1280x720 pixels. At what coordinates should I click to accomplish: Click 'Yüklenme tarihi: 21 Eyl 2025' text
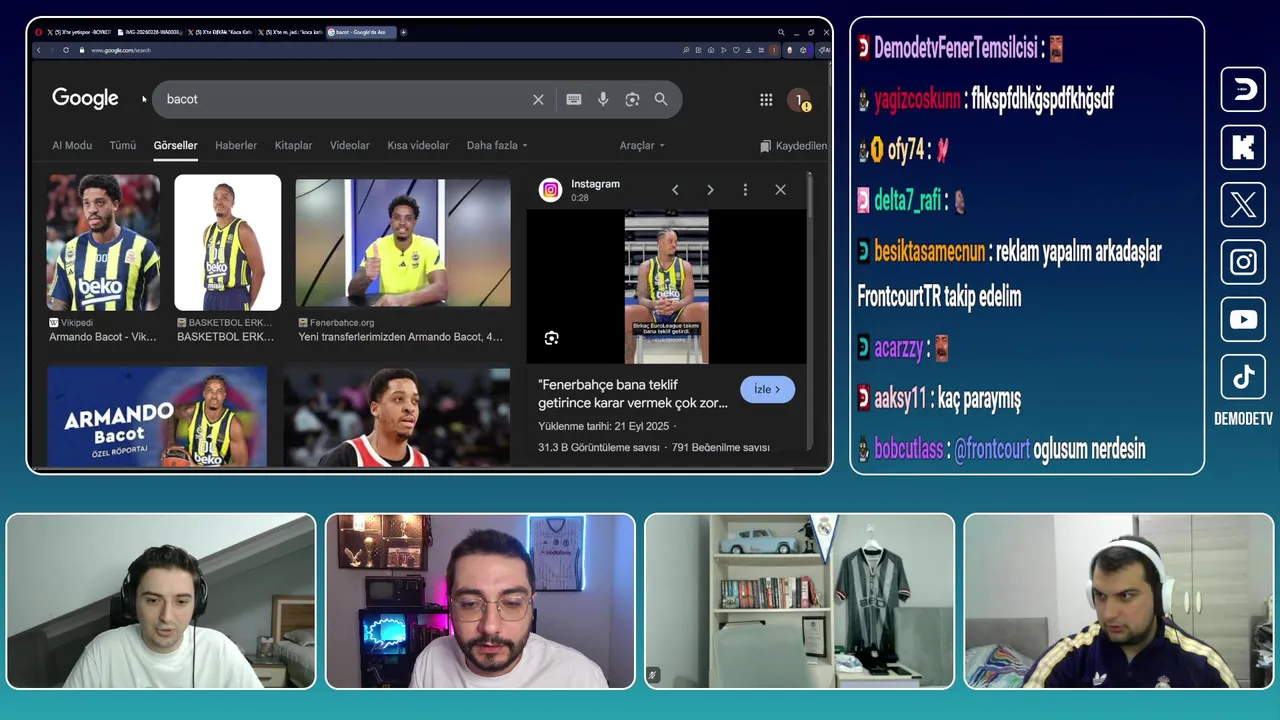click(x=603, y=427)
